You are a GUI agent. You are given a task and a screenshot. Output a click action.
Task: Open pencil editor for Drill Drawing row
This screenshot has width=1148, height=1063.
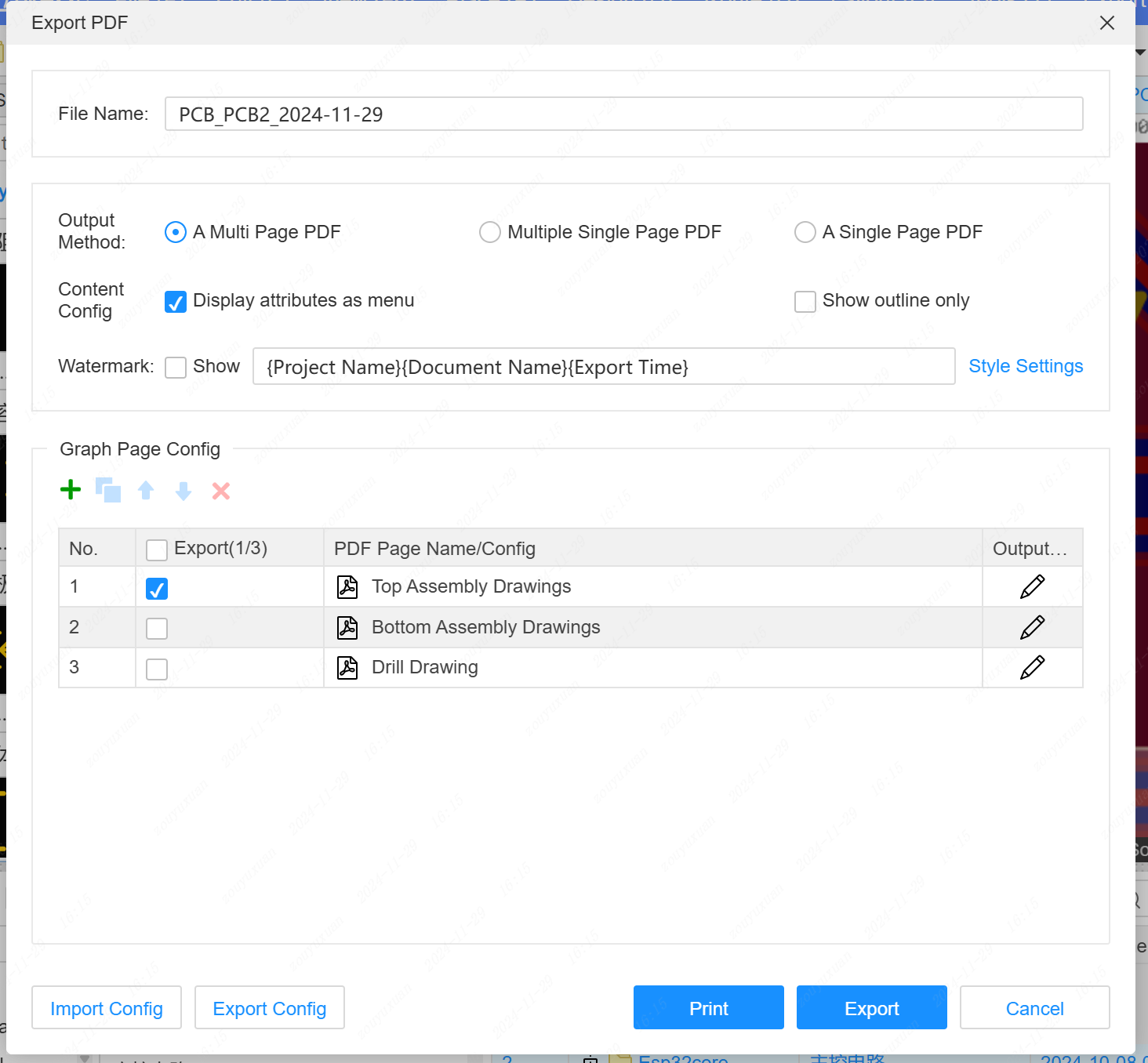(x=1032, y=667)
